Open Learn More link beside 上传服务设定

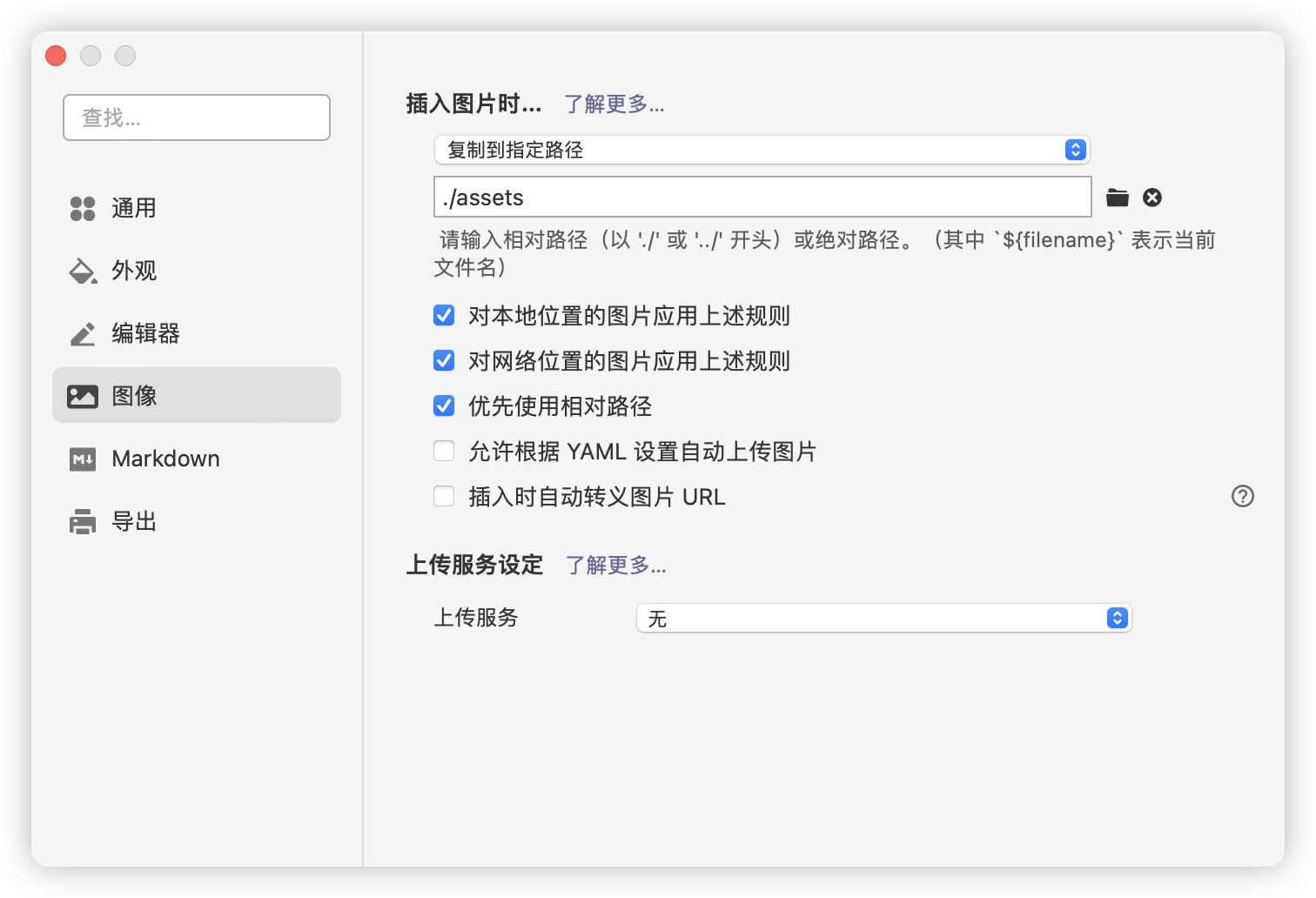[615, 566]
